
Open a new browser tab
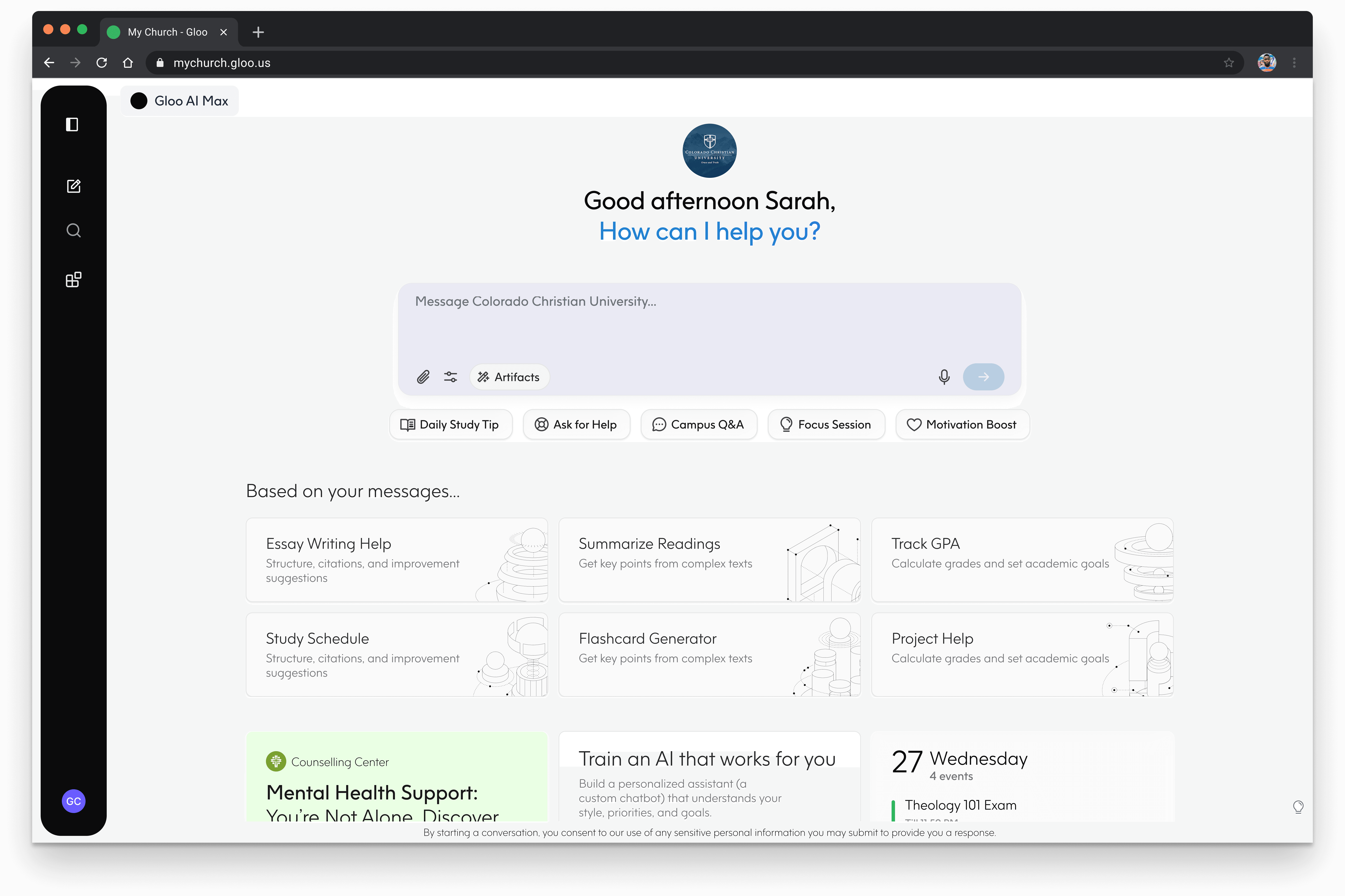tap(258, 32)
